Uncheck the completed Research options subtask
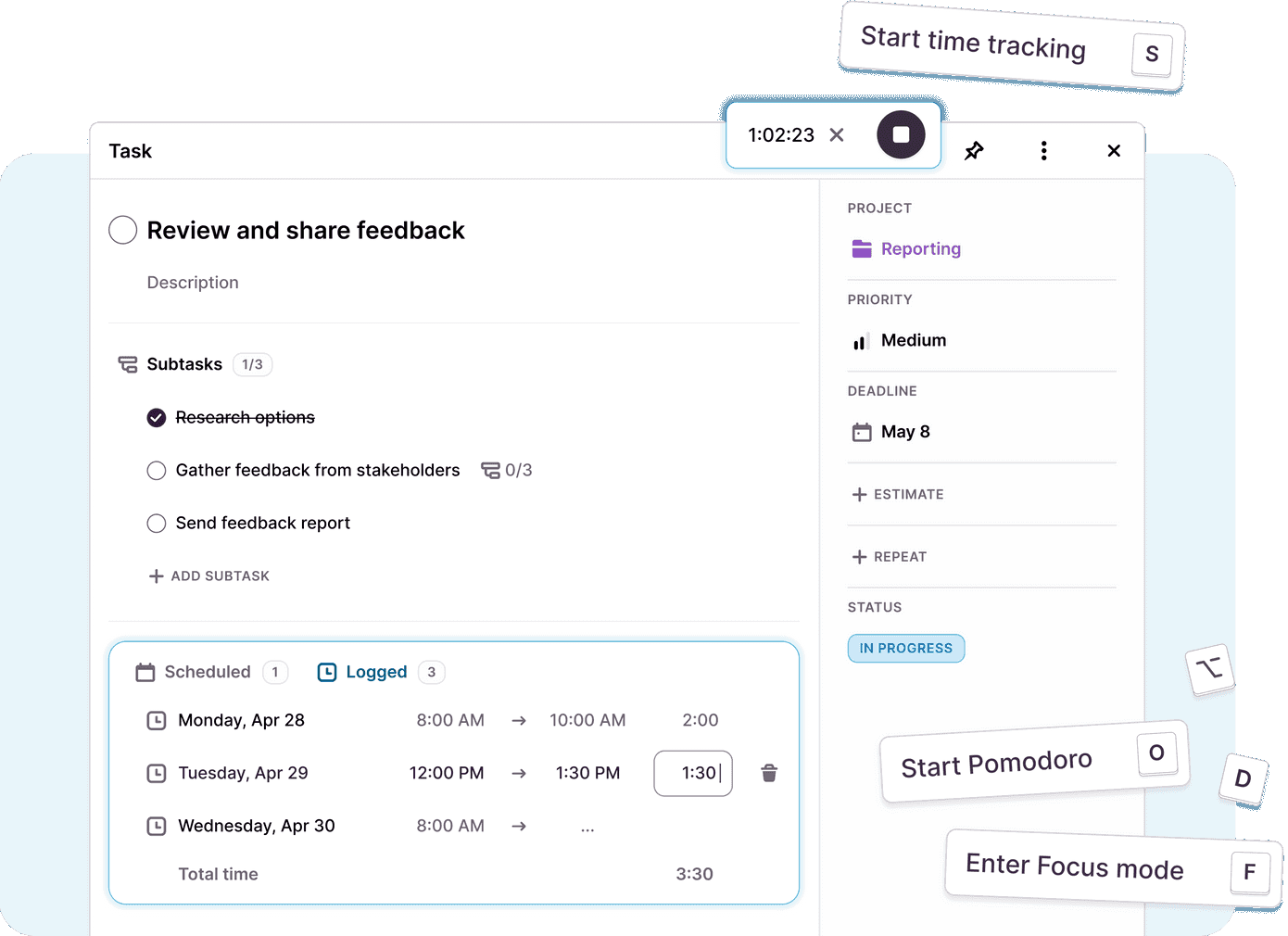1288x936 pixels. pos(157,417)
